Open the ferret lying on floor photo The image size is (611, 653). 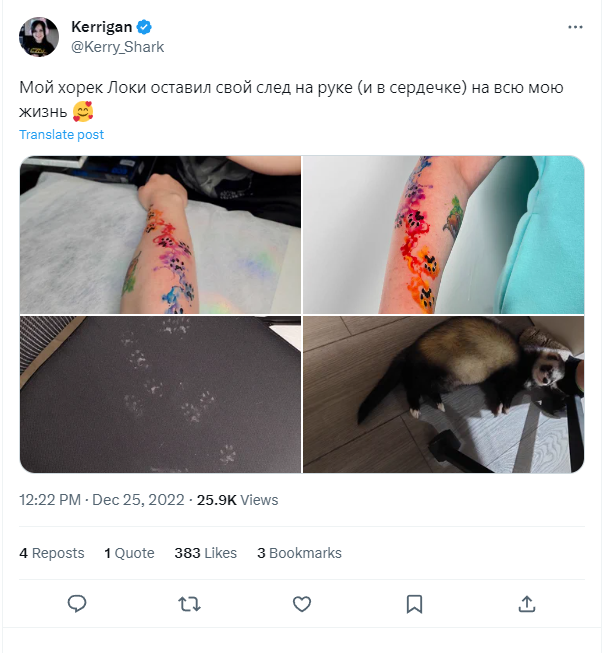[444, 394]
